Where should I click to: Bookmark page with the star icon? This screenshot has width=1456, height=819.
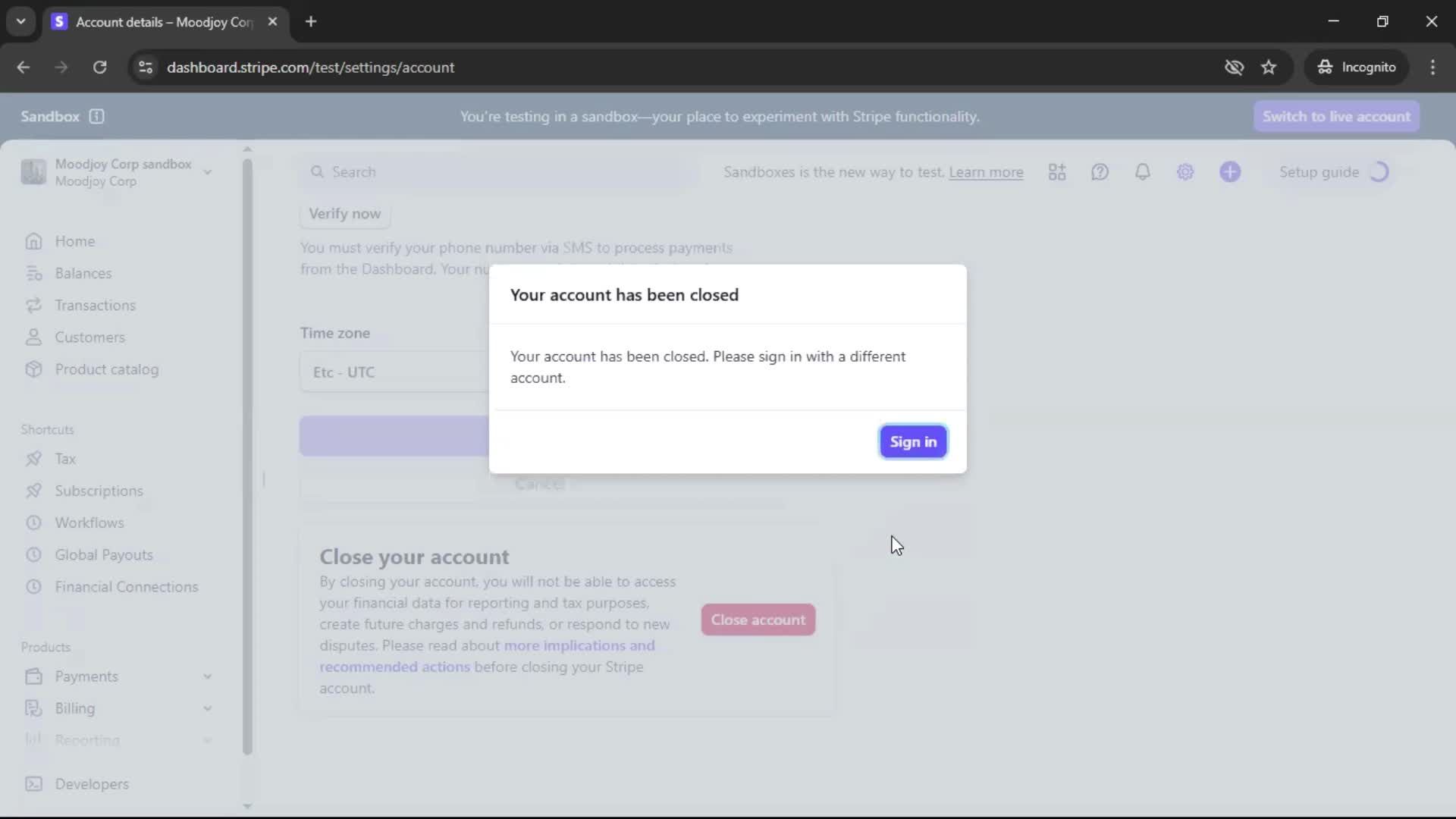click(x=1269, y=67)
